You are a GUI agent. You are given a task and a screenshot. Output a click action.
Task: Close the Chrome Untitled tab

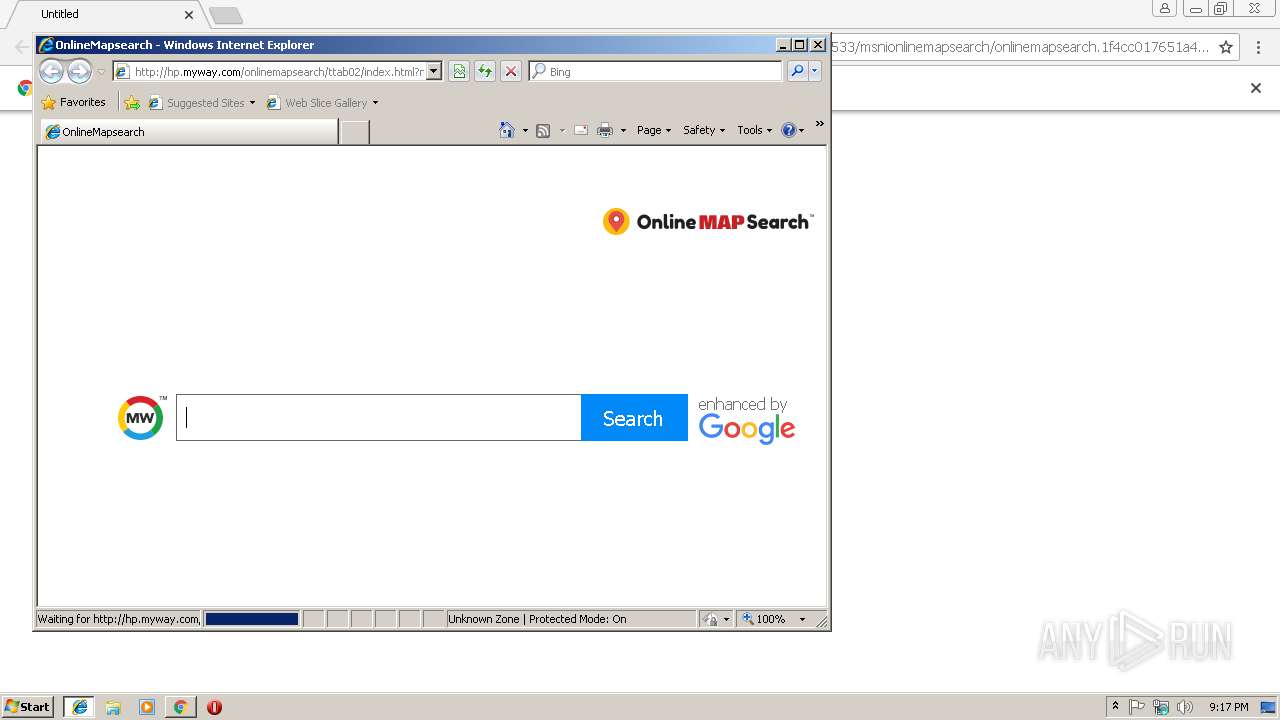coord(189,14)
